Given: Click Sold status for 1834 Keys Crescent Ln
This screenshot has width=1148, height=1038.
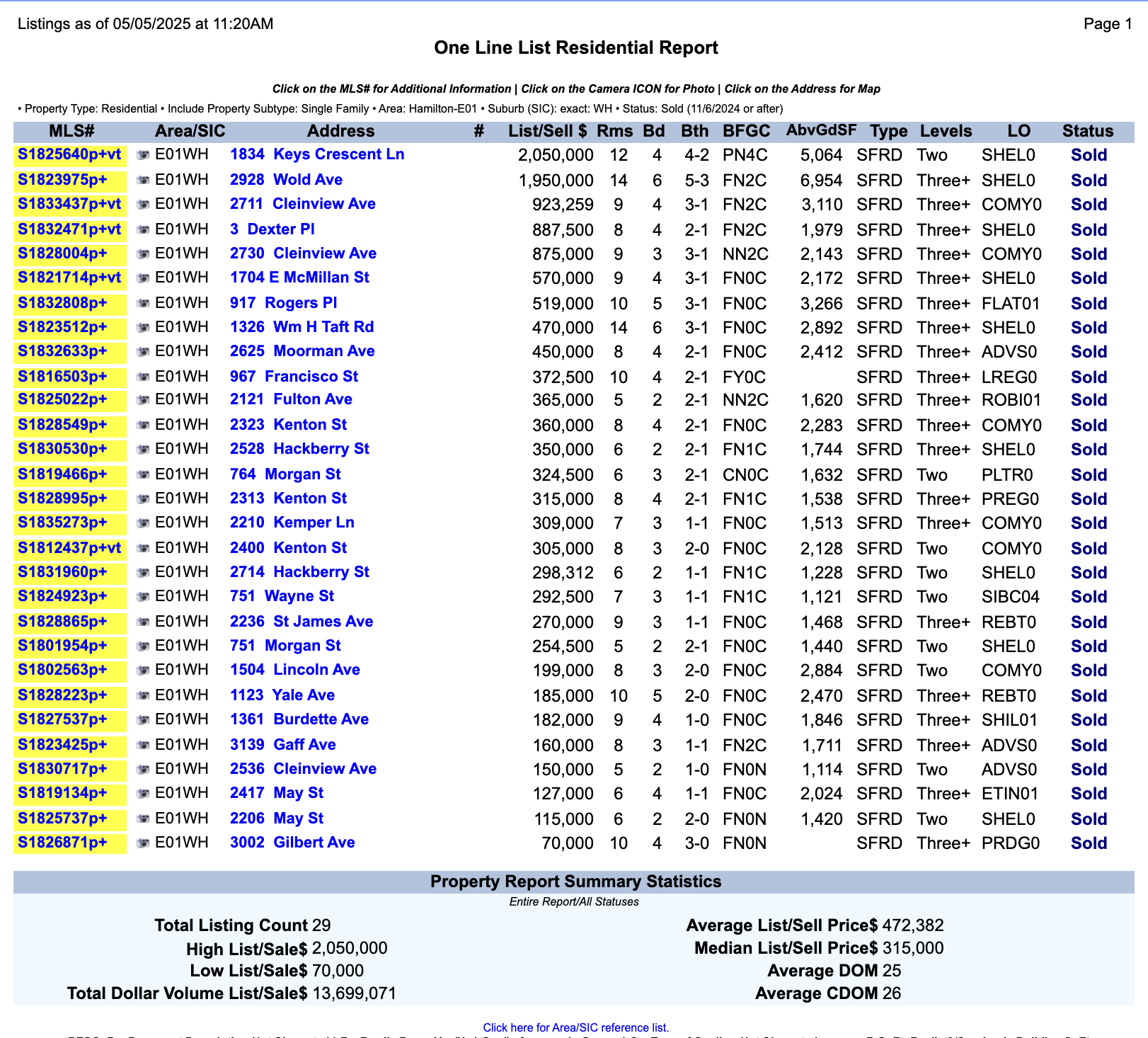Looking at the screenshot, I should [1089, 155].
